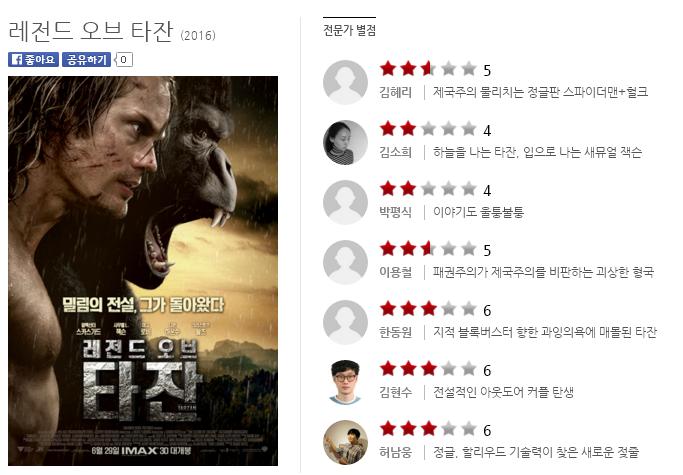
Task: Click 한동원's default avatar icon
Action: [x=345, y=322]
